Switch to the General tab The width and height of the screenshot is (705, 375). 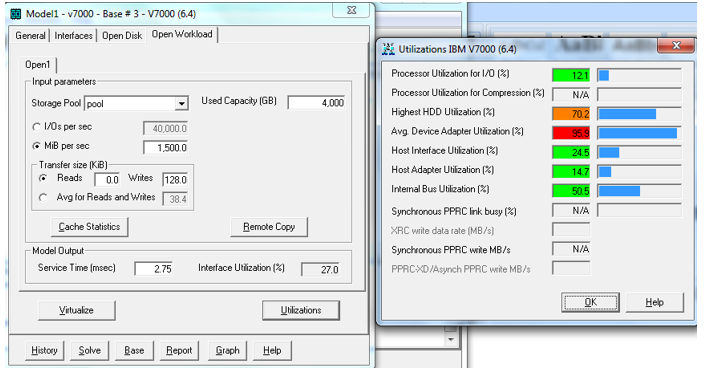click(30, 36)
